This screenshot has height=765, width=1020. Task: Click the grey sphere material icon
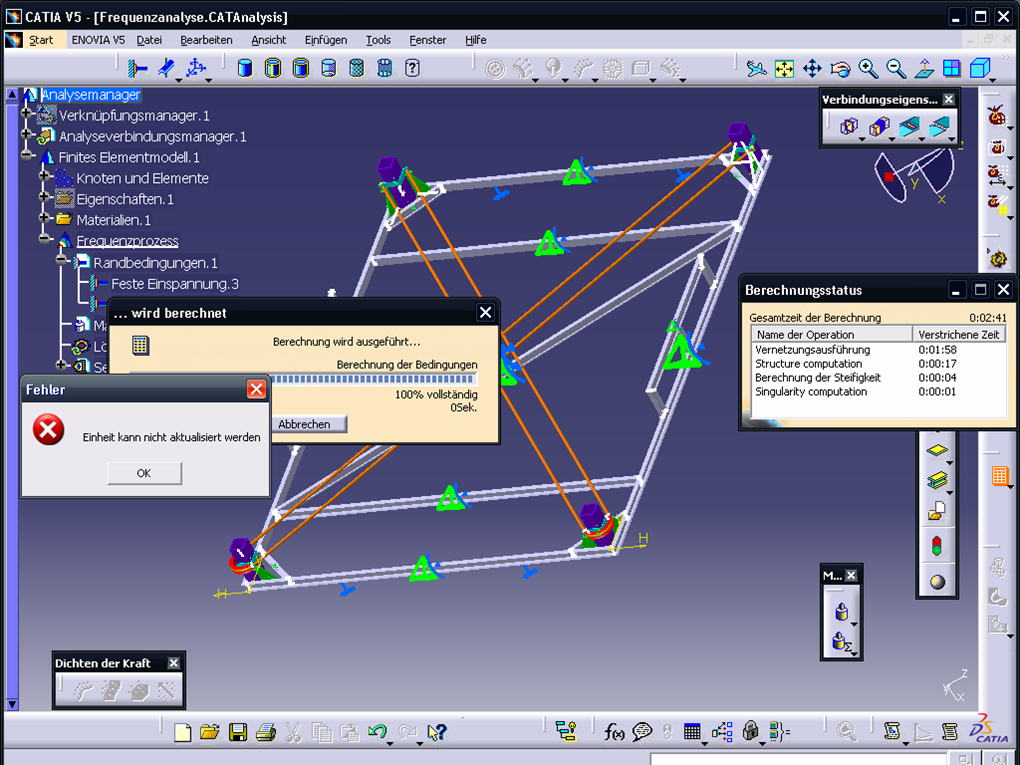coord(937,582)
